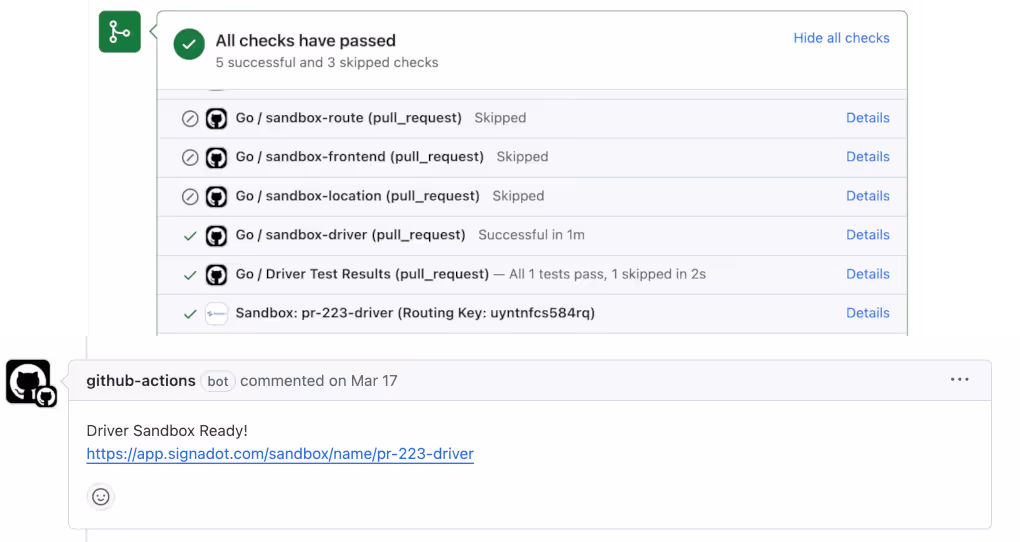Hide all checks
Screen dimensions: 1020x542
coord(841,38)
